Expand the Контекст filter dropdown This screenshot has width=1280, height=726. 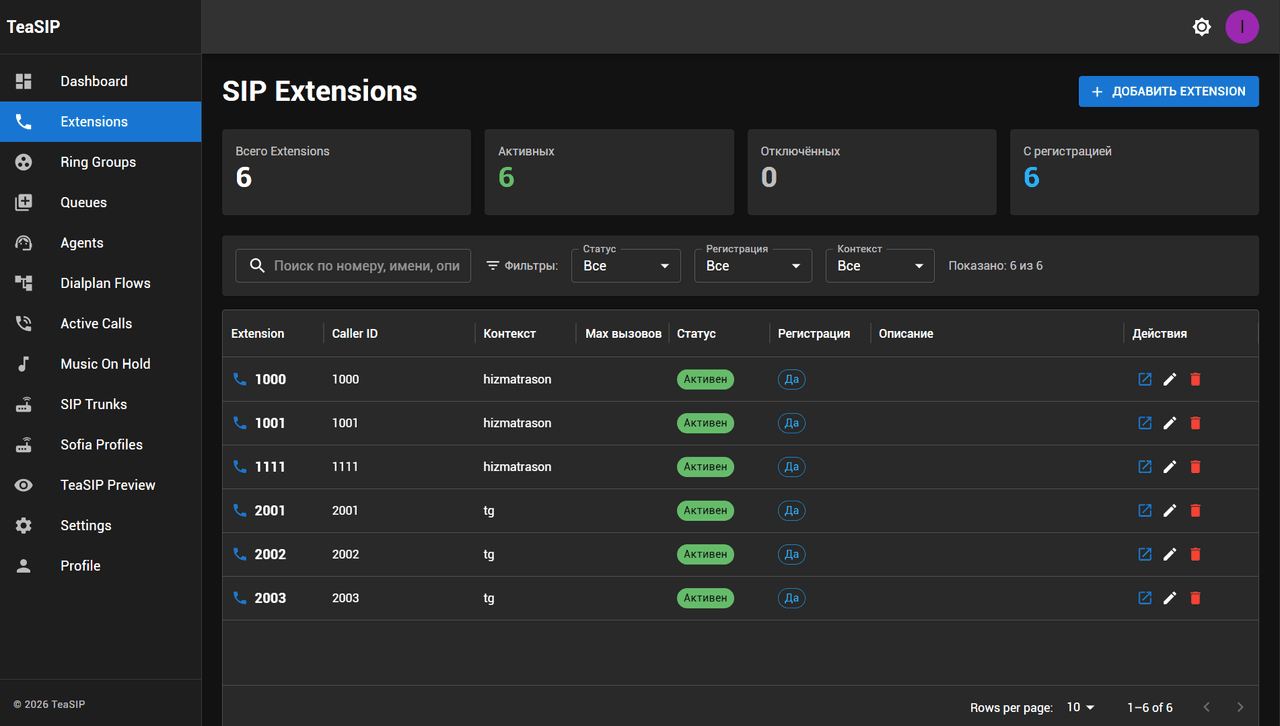(x=880, y=266)
